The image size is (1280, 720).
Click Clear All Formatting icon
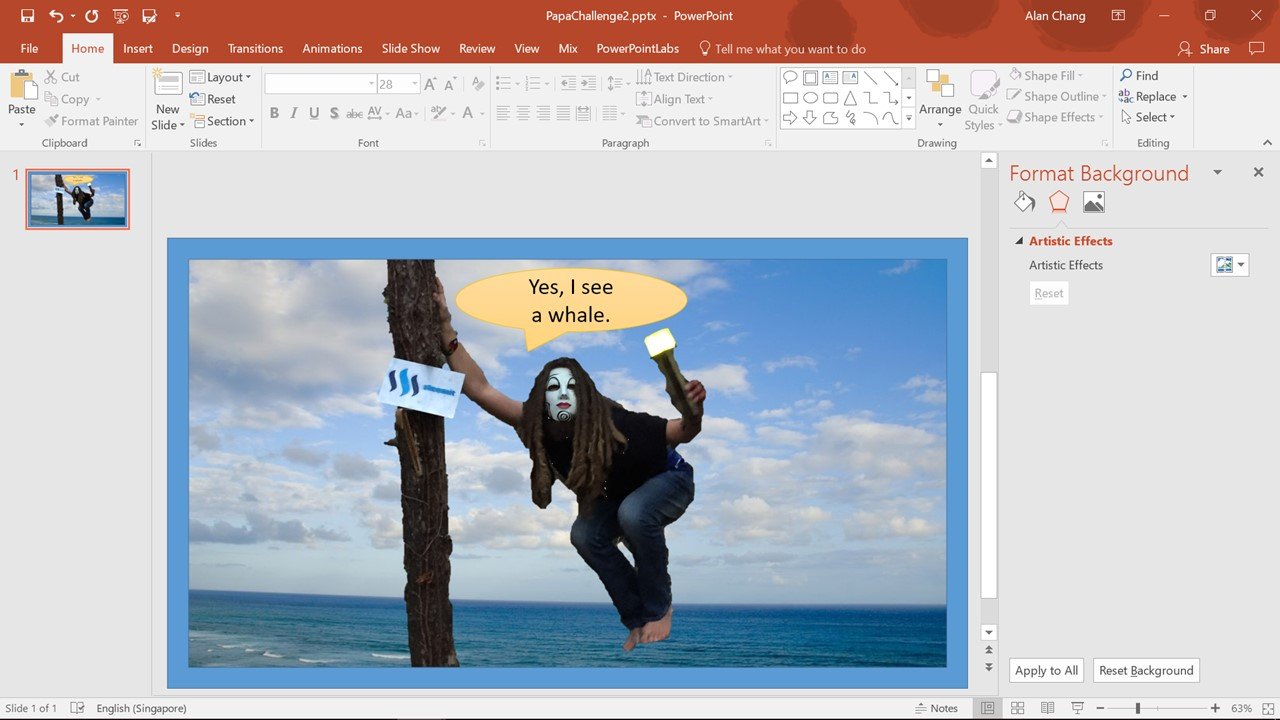pyautogui.click(x=478, y=84)
